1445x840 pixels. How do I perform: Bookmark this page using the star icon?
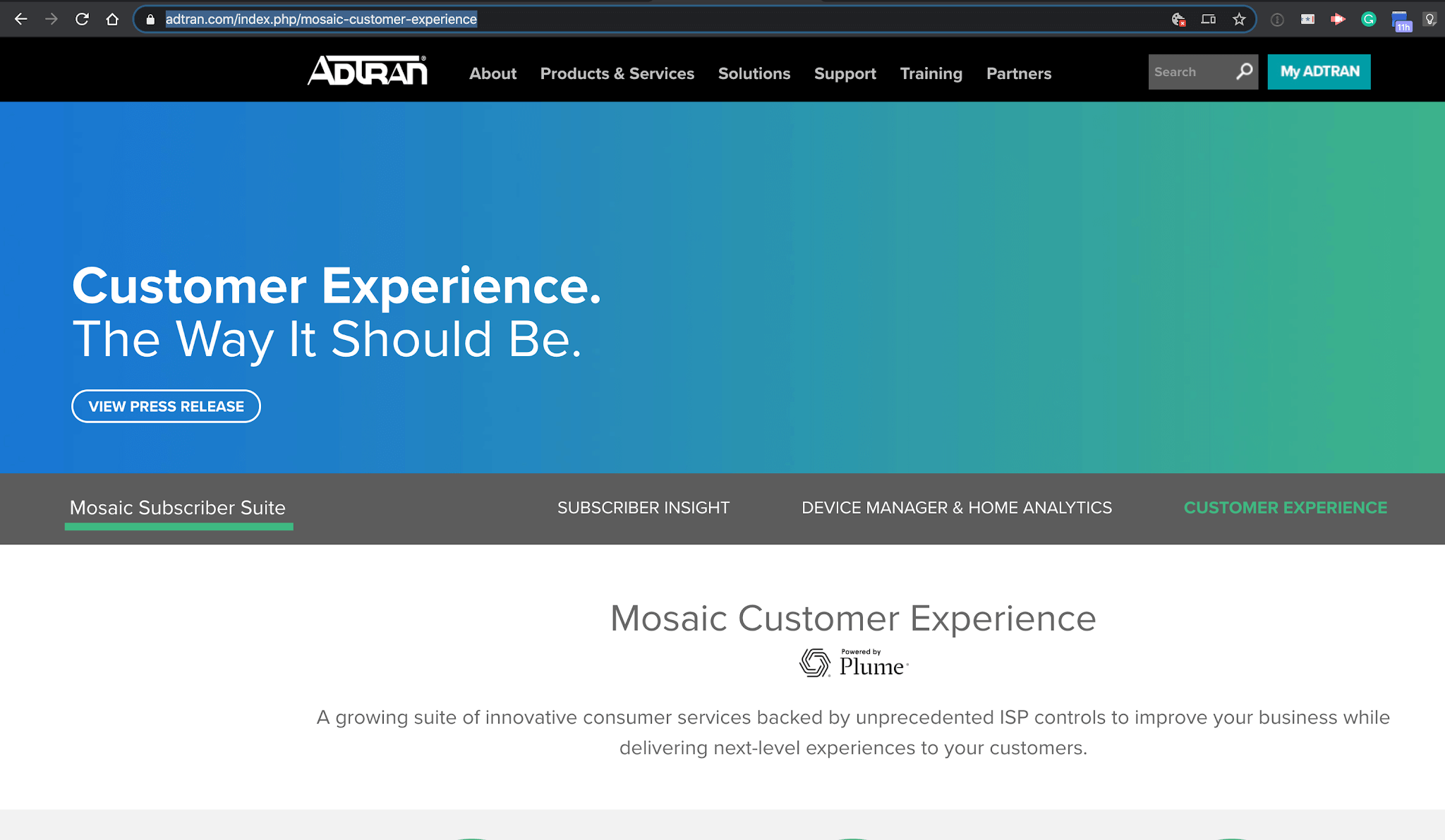pos(1238,19)
